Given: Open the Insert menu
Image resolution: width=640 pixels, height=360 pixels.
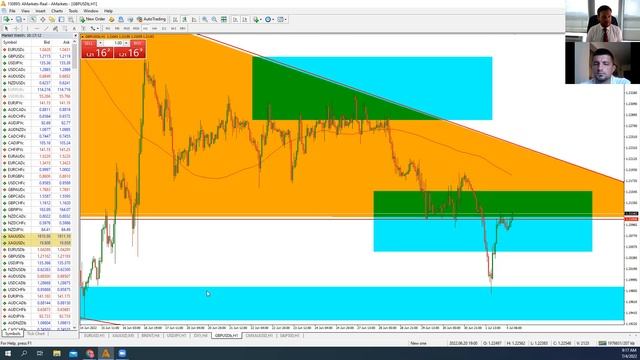Looking at the screenshot, I should 40,11.
